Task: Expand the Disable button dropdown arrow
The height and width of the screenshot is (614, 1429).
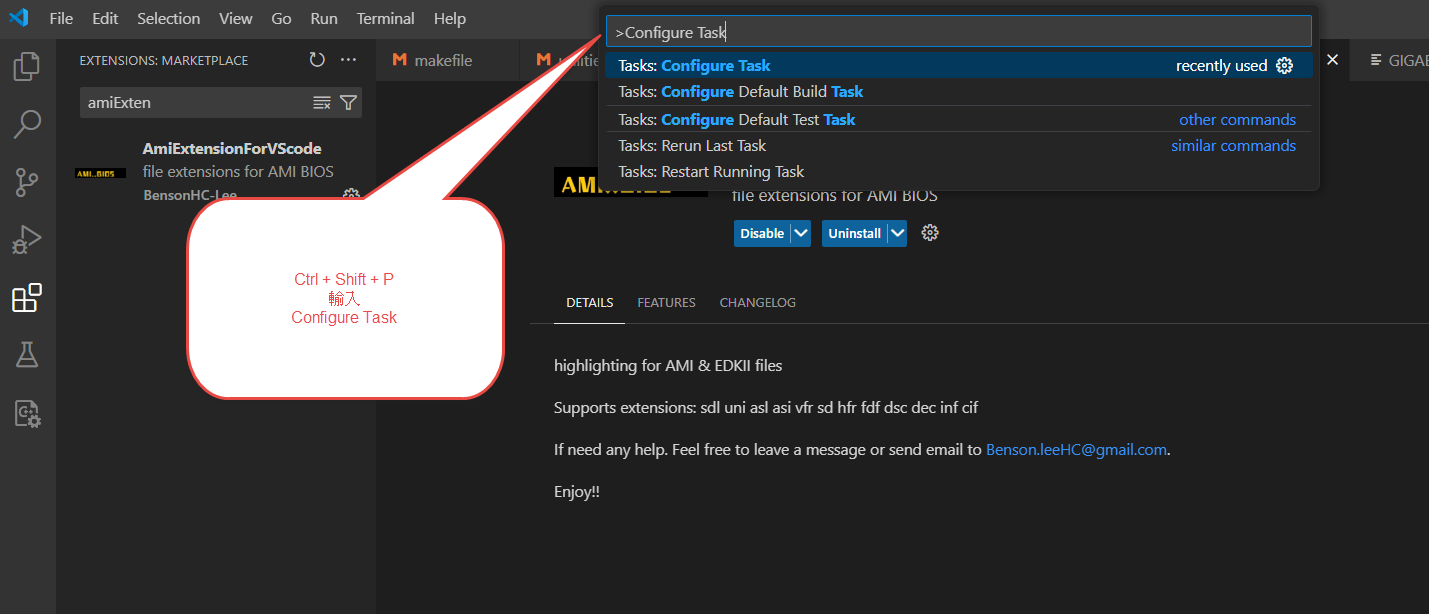Action: coord(800,233)
